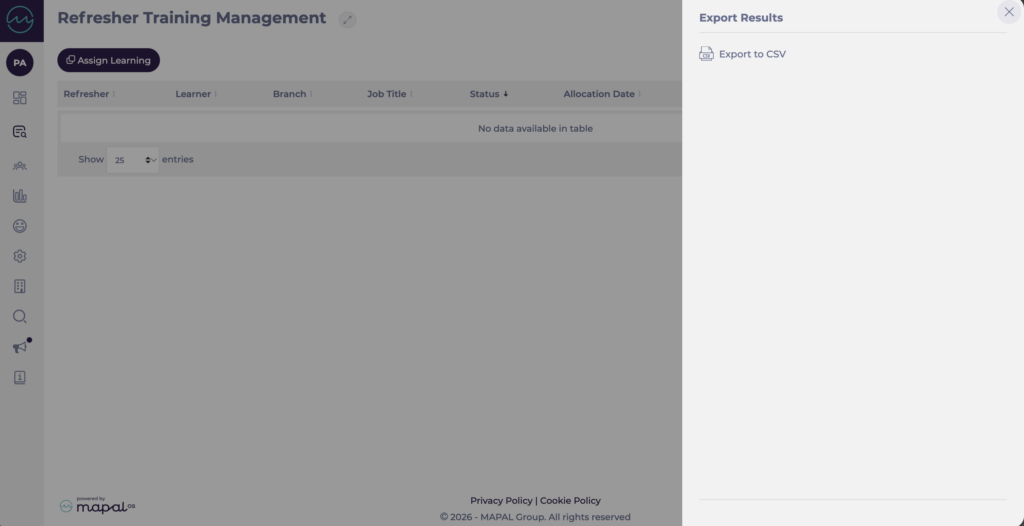Click the smiley face icon in sidebar
The width and height of the screenshot is (1024, 526).
click(20, 226)
